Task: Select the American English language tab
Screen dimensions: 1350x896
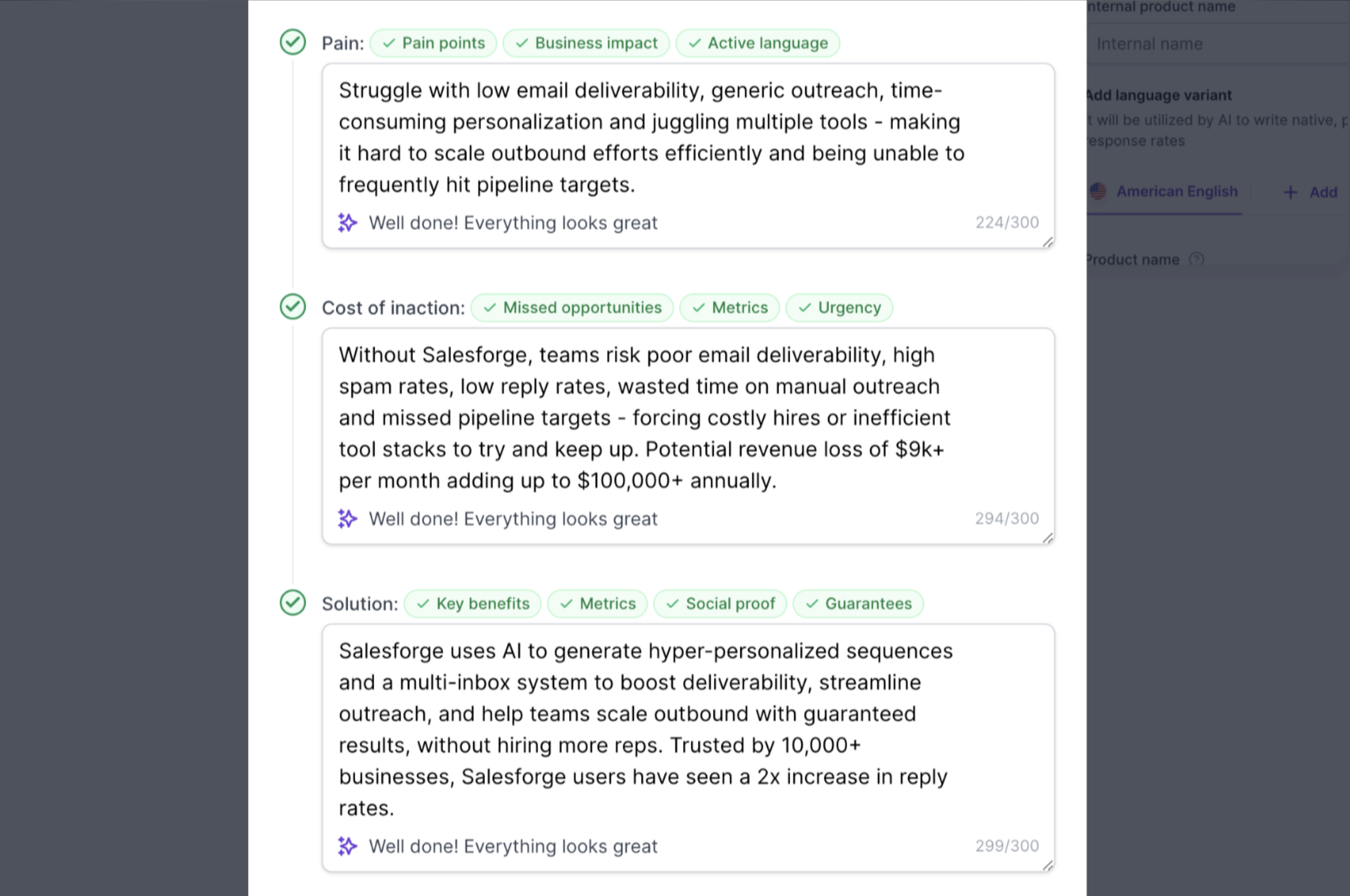Action: click(1165, 191)
